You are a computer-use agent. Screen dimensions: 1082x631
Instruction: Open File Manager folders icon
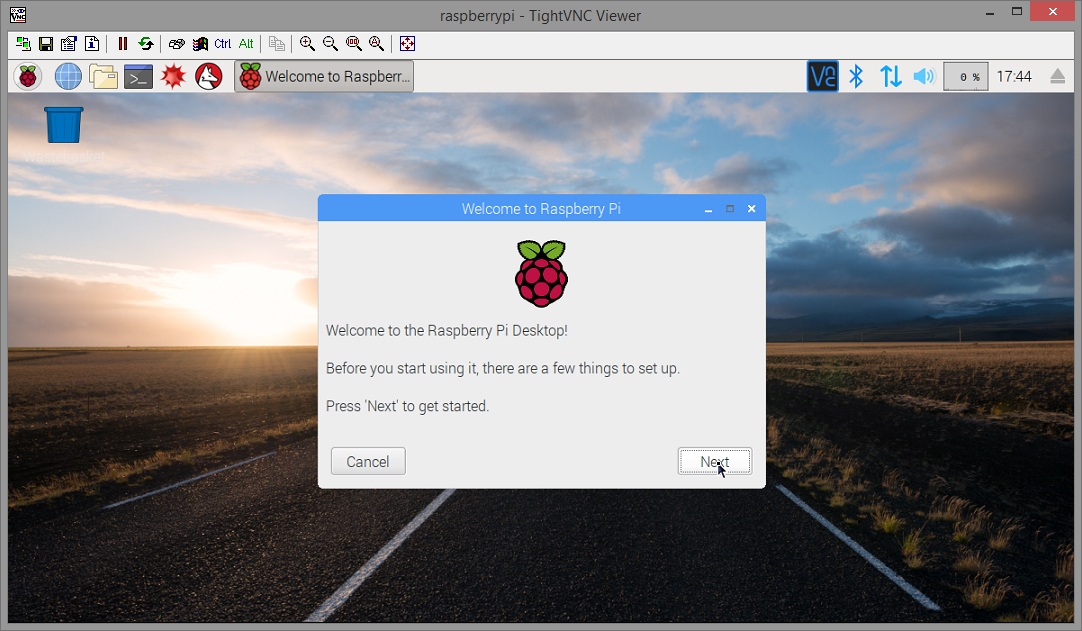pyautogui.click(x=104, y=77)
